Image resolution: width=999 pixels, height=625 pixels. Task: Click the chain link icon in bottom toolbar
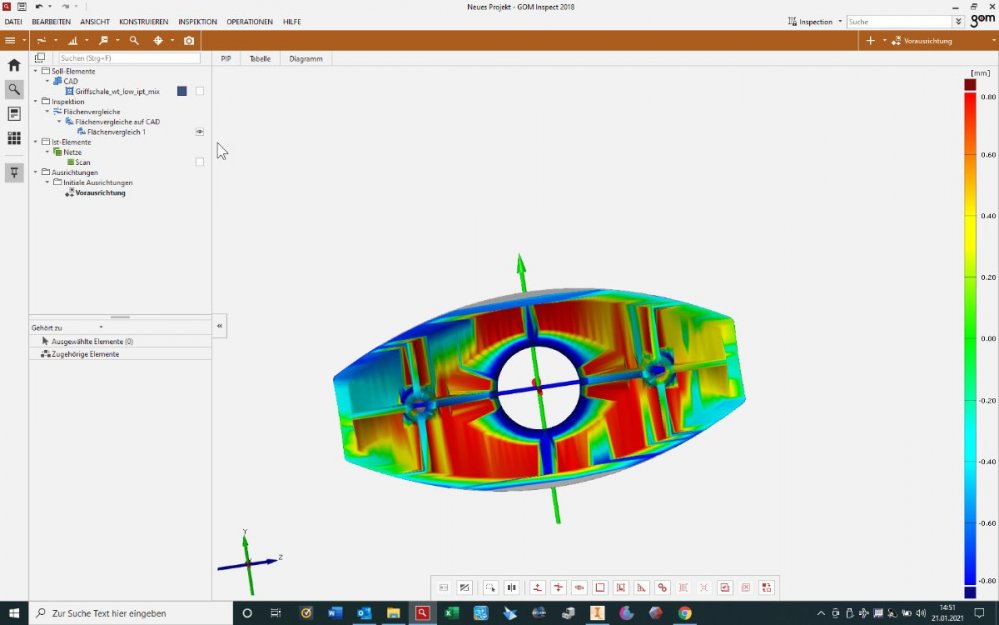coord(662,588)
